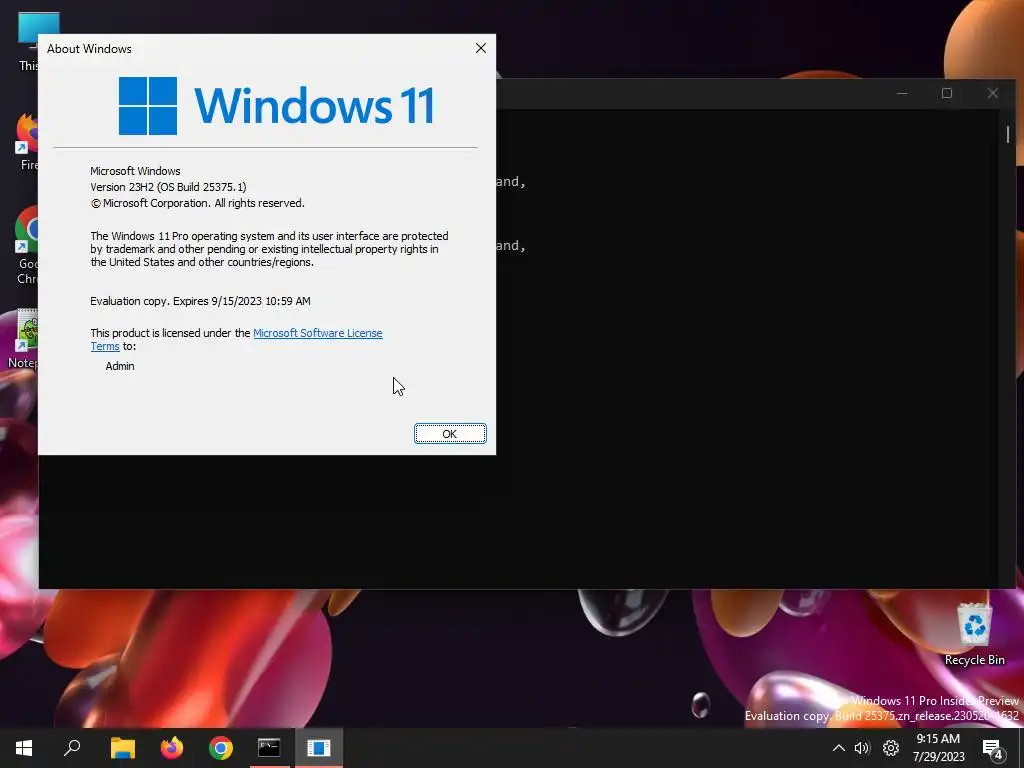The width and height of the screenshot is (1024, 768).
Task: Launch Firefox from the taskbar
Action: pyautogui.click(x=172, y=748)
